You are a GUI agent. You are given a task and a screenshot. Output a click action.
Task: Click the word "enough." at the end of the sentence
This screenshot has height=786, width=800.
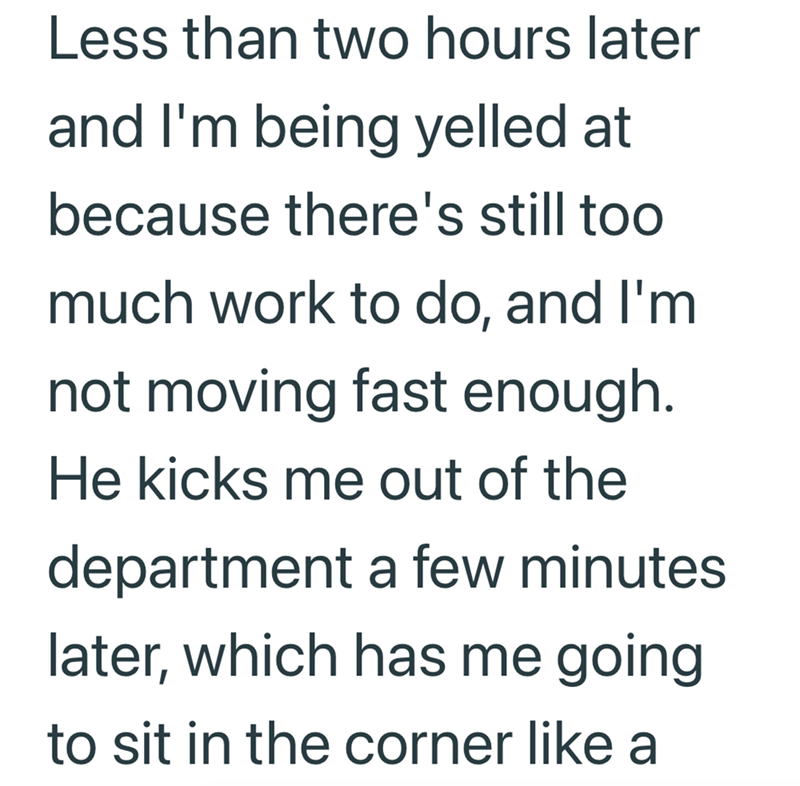click(568, 393)
